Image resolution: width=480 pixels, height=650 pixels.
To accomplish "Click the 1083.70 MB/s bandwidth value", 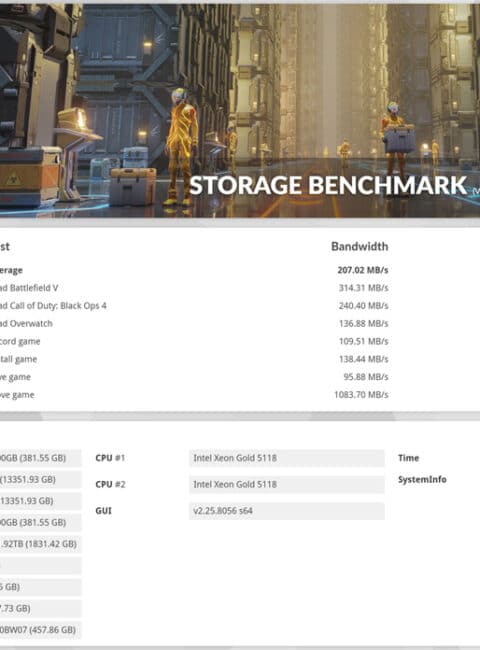I will pyautogui.click(x=361, y=395).
